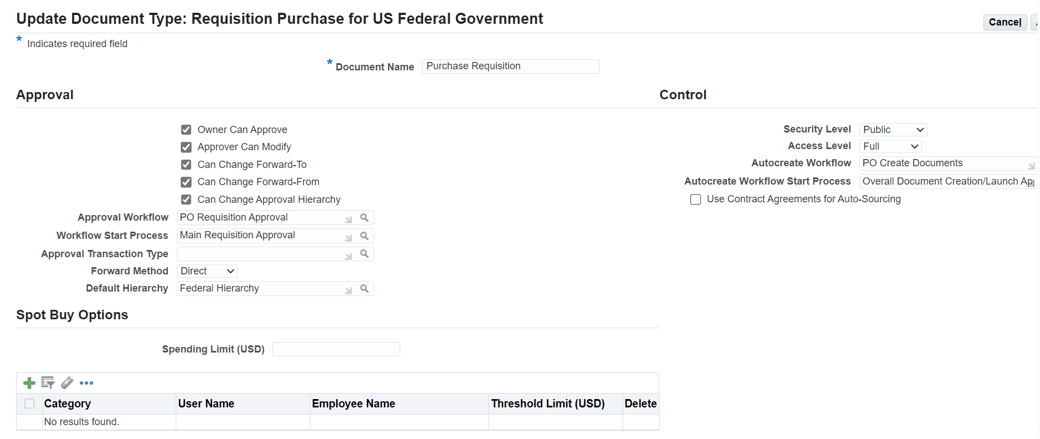
Task: Toggle Approver Can Modify checkbox
Action: (x=186, y=147)
